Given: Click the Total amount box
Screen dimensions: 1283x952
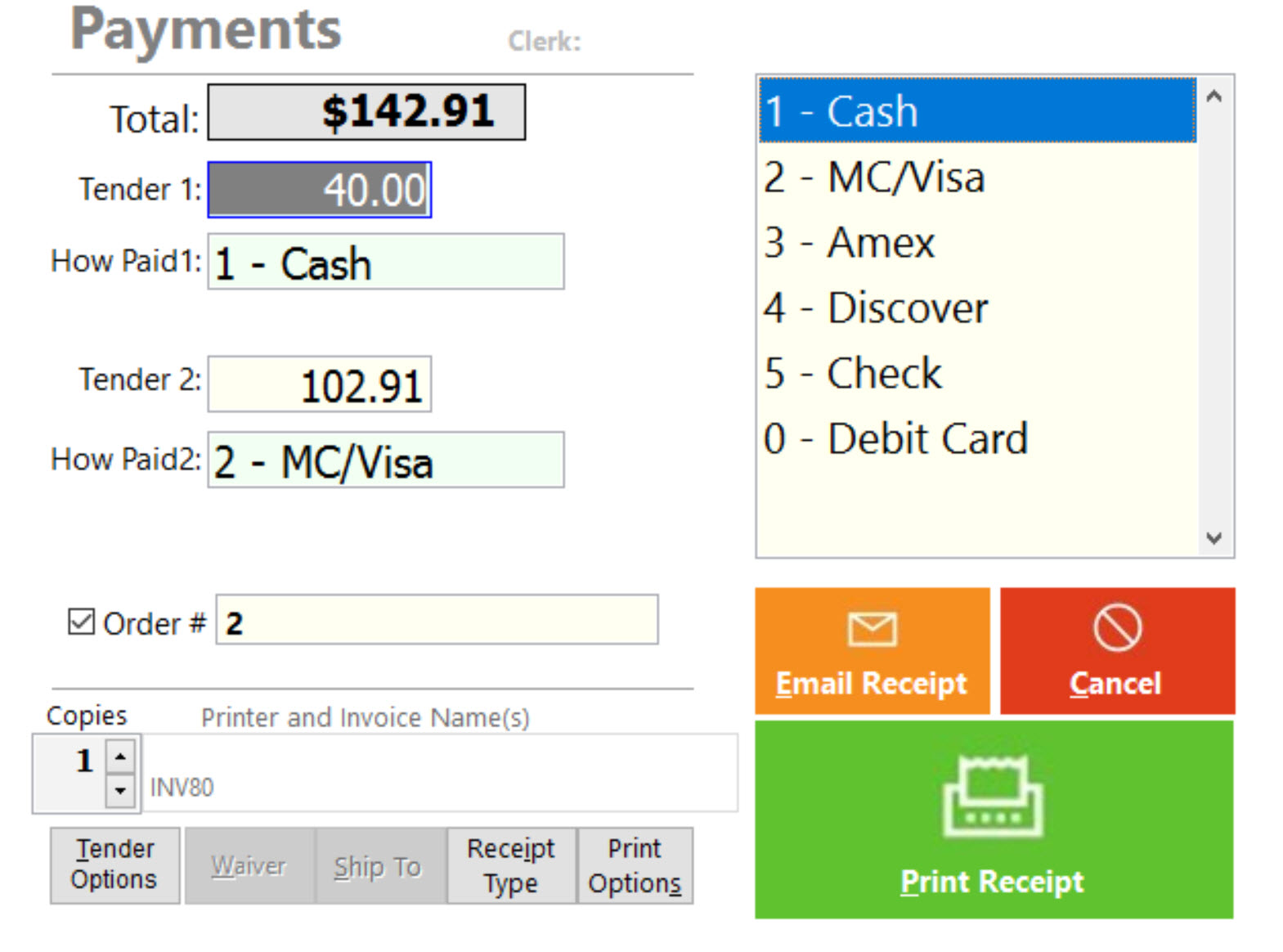Looking at the screenshot, I should click(x=366, y=112).
